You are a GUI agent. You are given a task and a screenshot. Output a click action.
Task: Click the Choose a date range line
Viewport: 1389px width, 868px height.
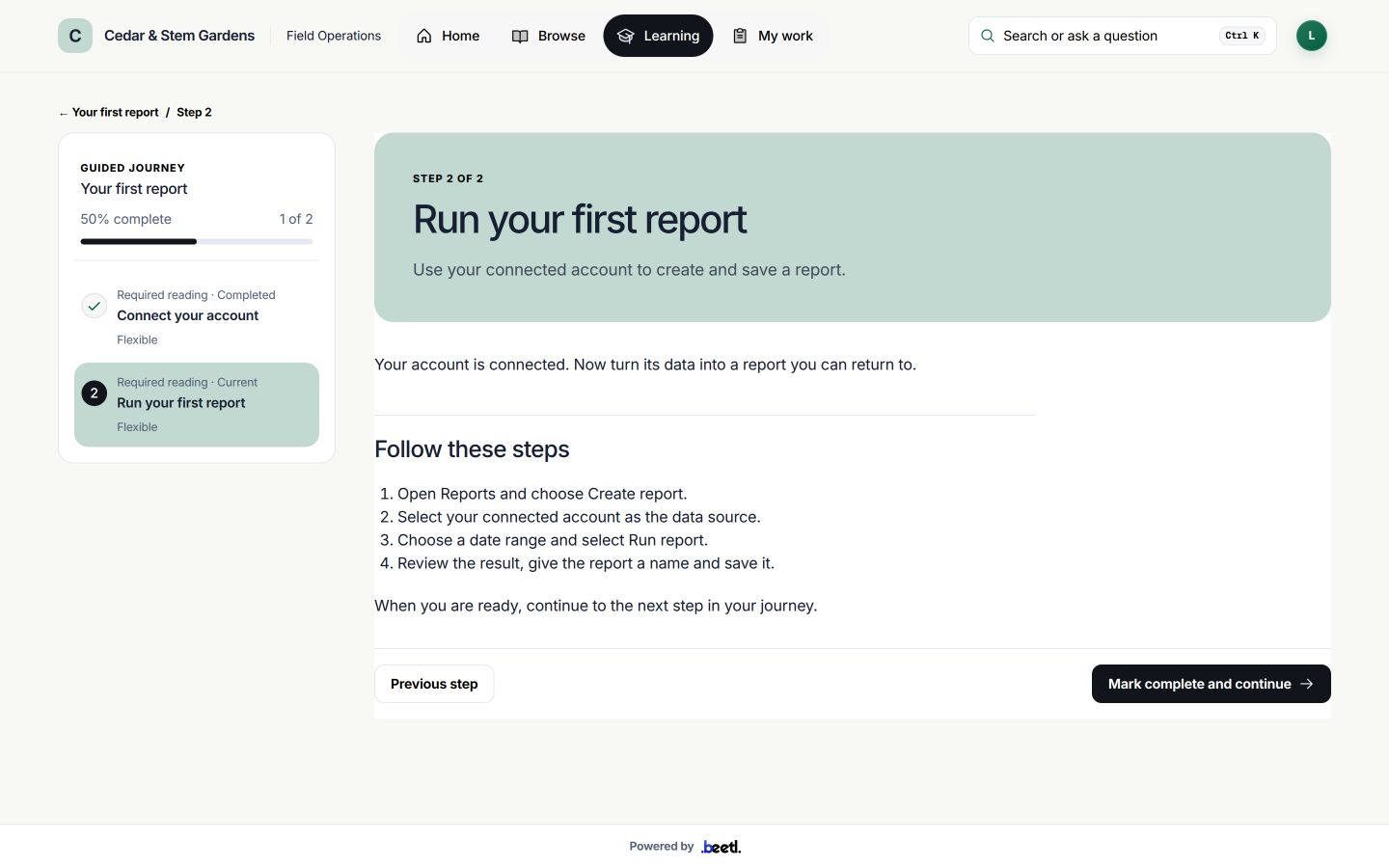[x=553, y=540]
